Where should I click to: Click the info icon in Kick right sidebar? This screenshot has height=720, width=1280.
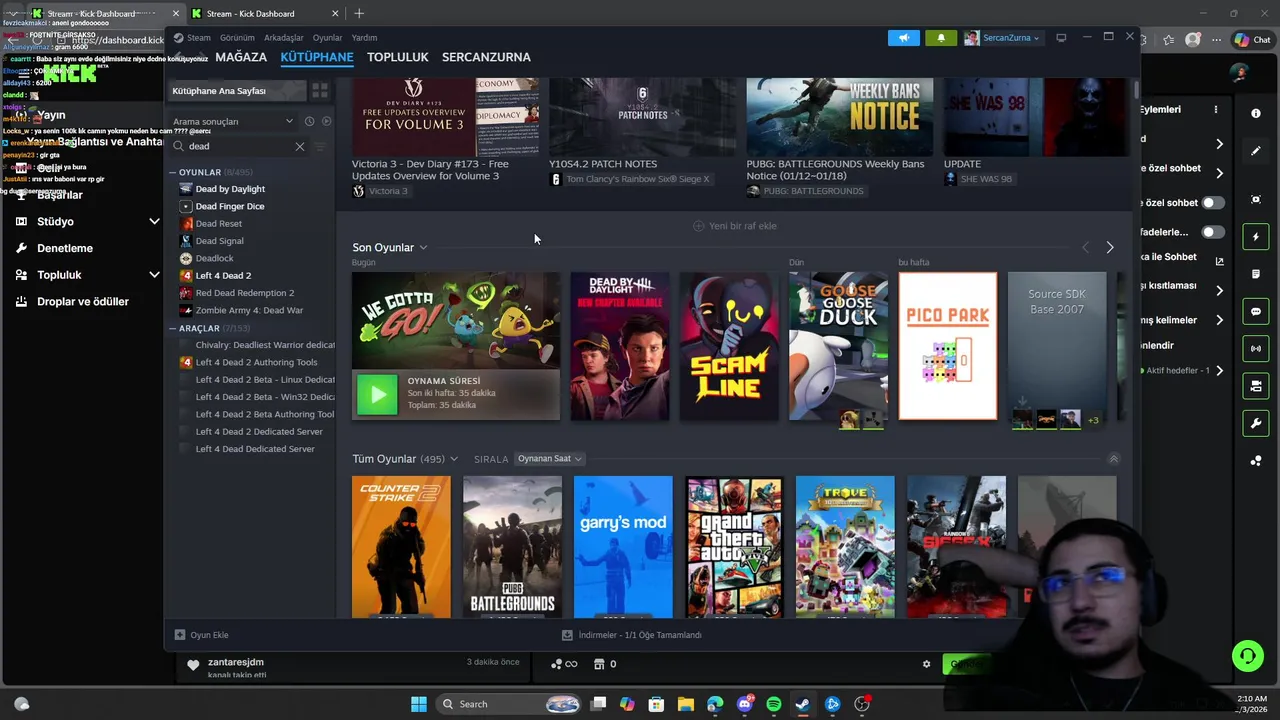point(1256,113)
